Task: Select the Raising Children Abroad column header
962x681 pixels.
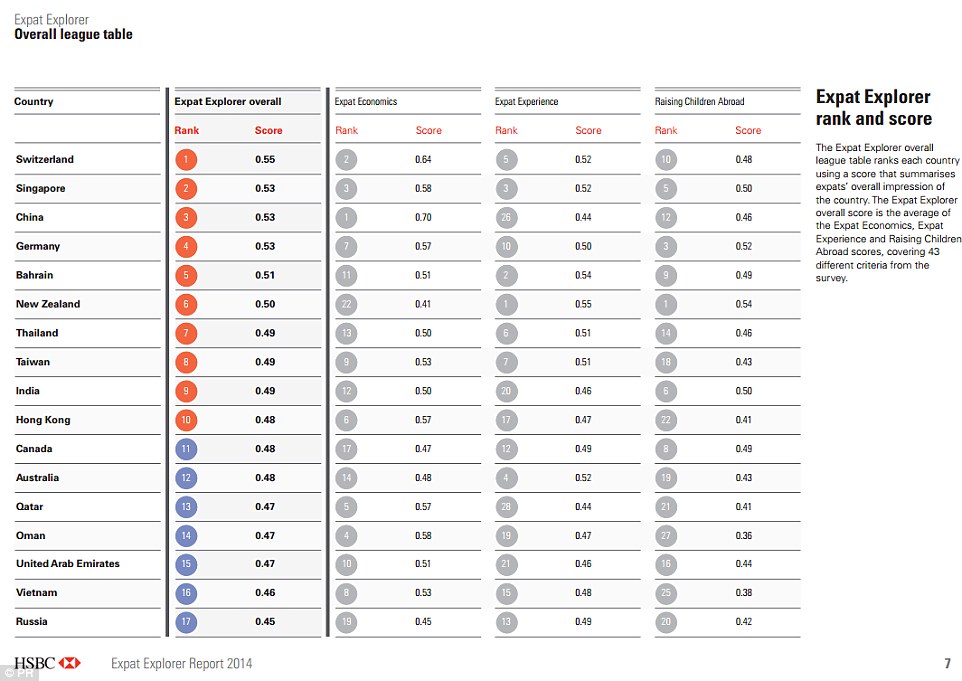Action: (x=700, y=102)
